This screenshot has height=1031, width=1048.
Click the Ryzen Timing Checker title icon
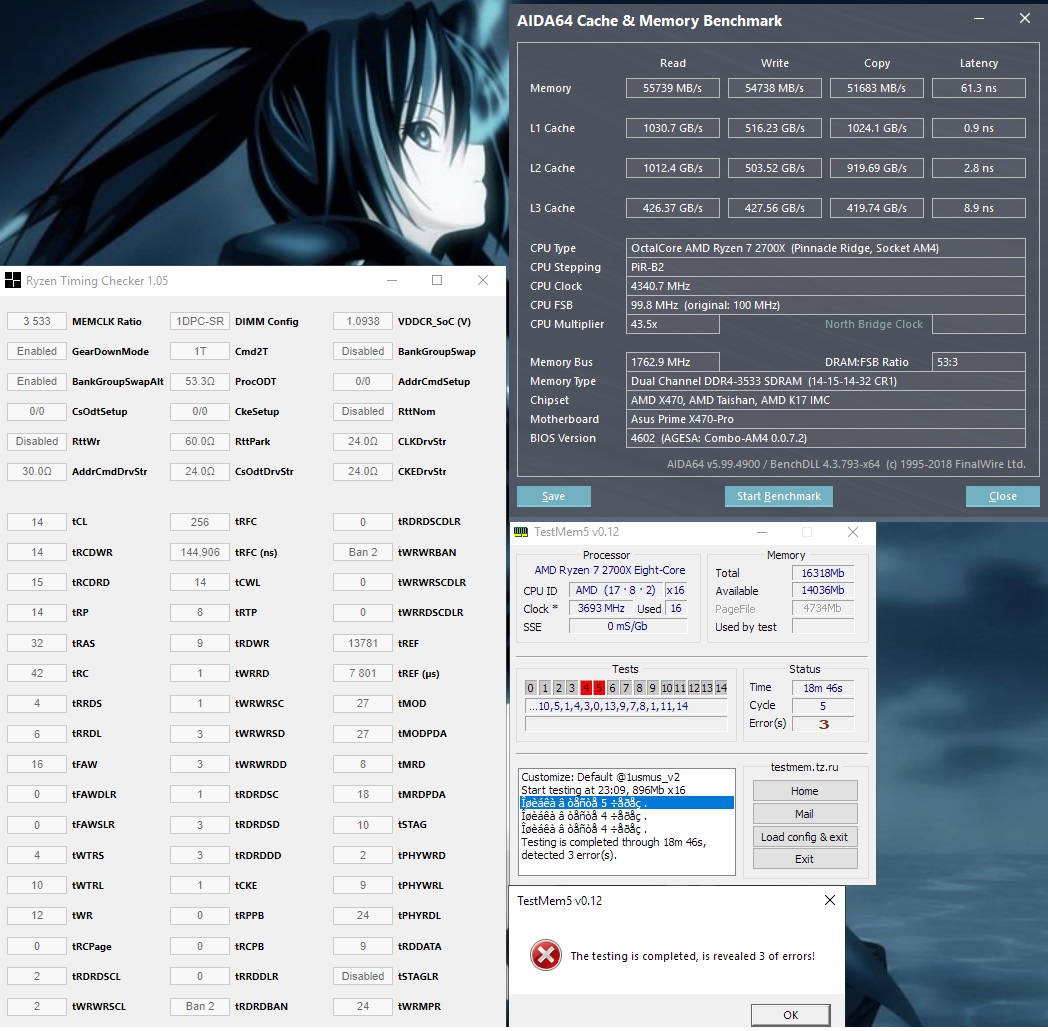[12, 281]
